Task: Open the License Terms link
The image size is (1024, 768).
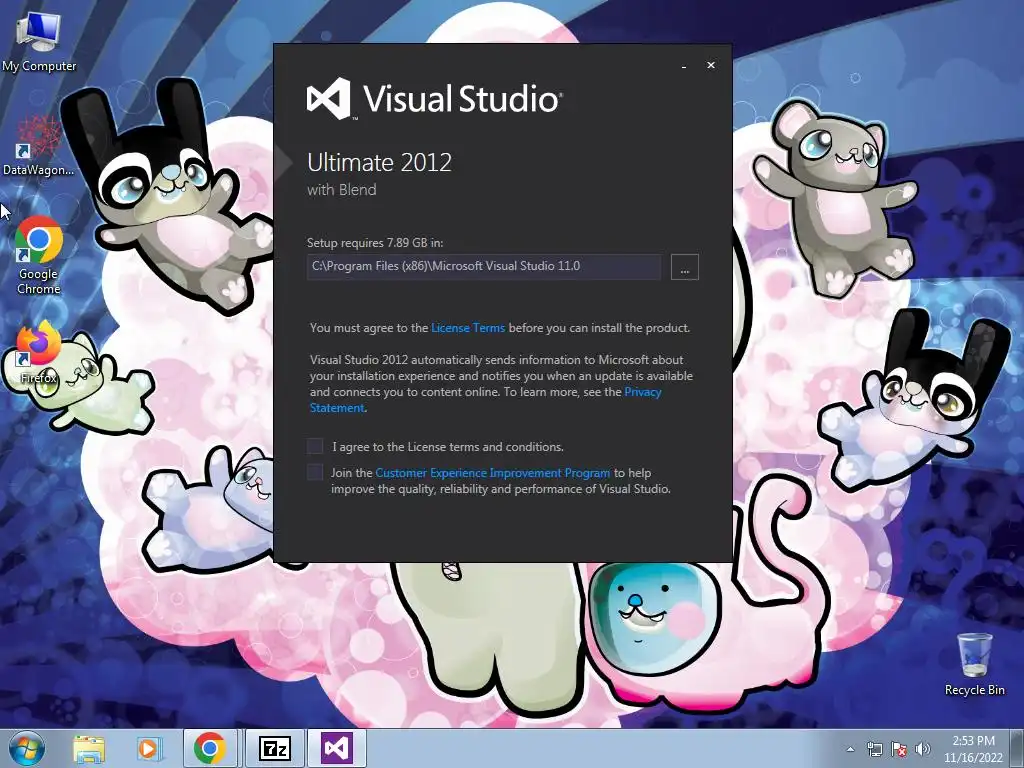Action: (x=468, y=328)
